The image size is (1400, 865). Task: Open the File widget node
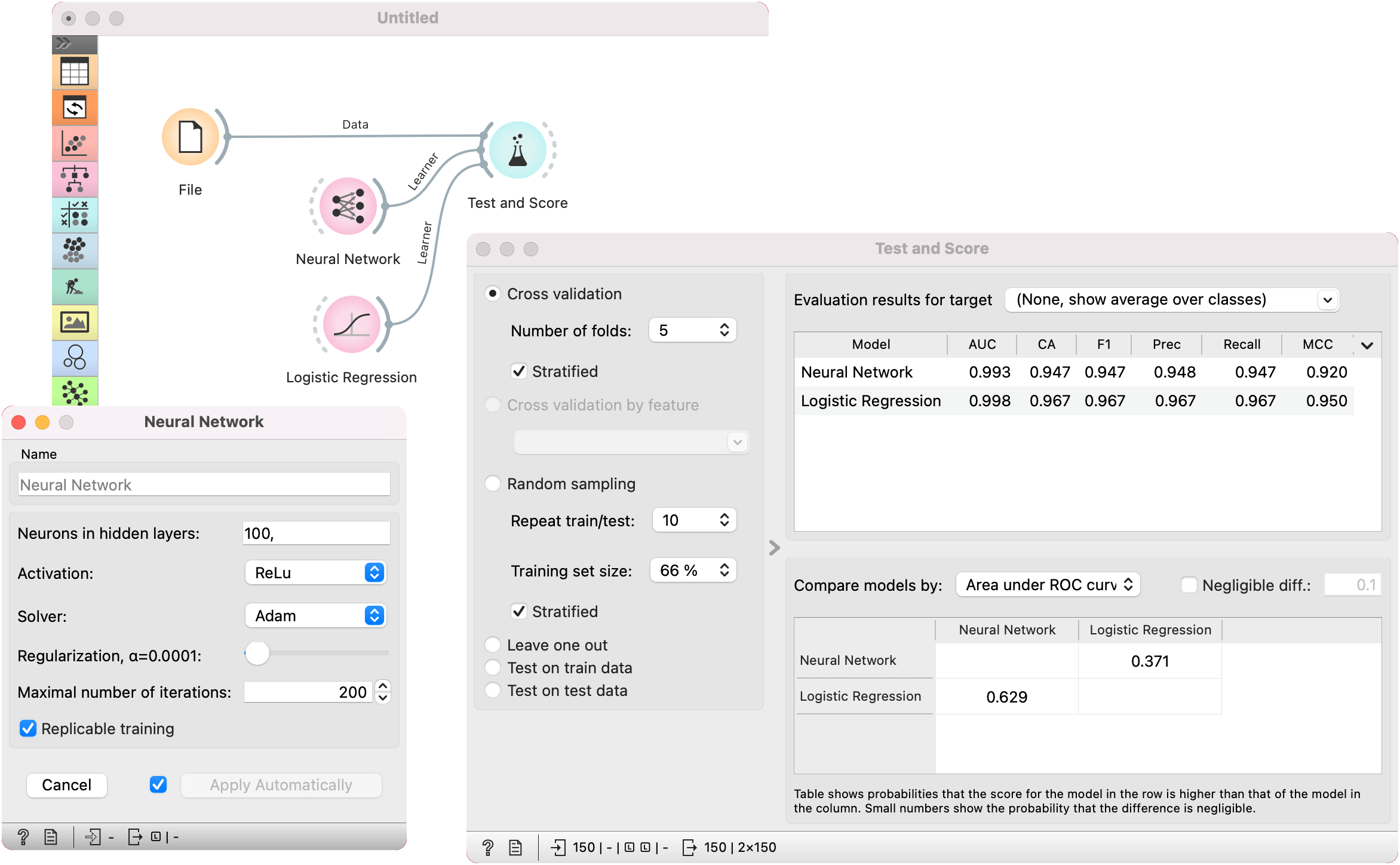coord(190,137)
